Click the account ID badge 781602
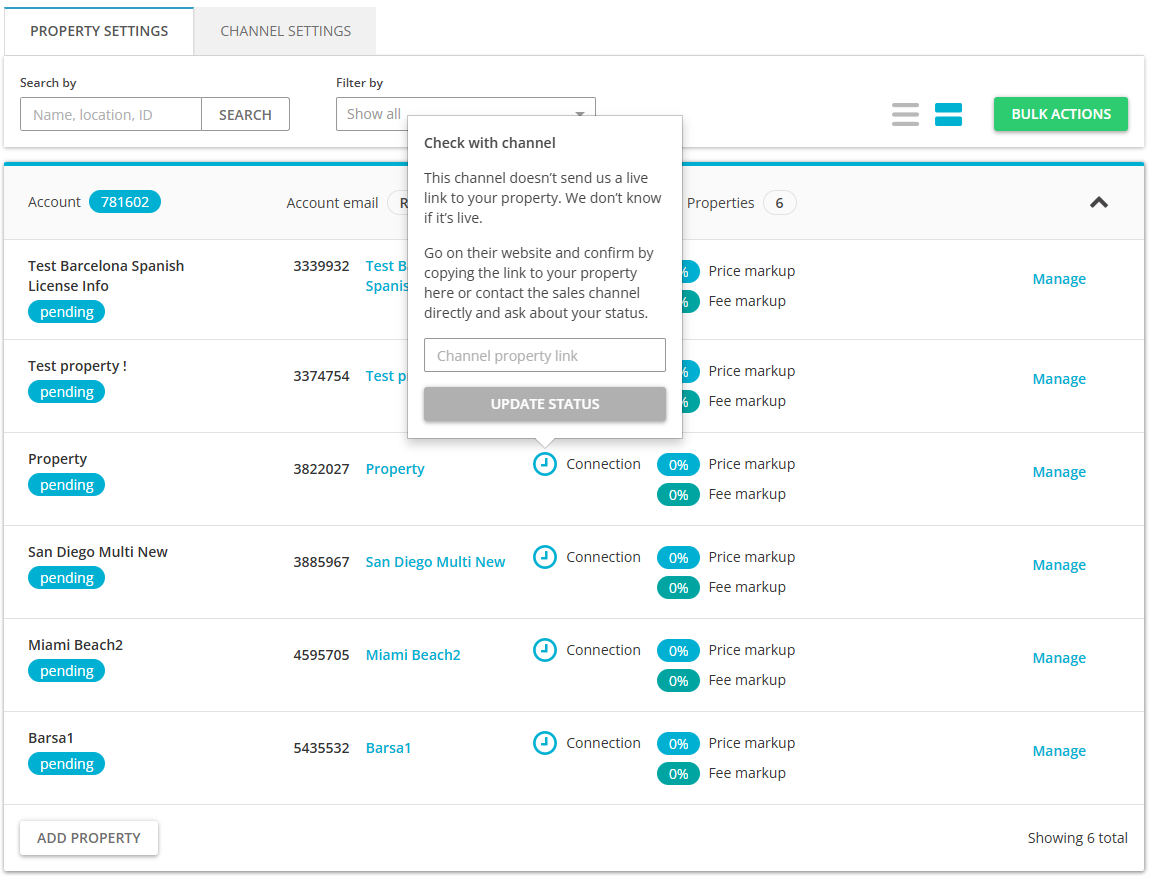 tap(125, 202)
